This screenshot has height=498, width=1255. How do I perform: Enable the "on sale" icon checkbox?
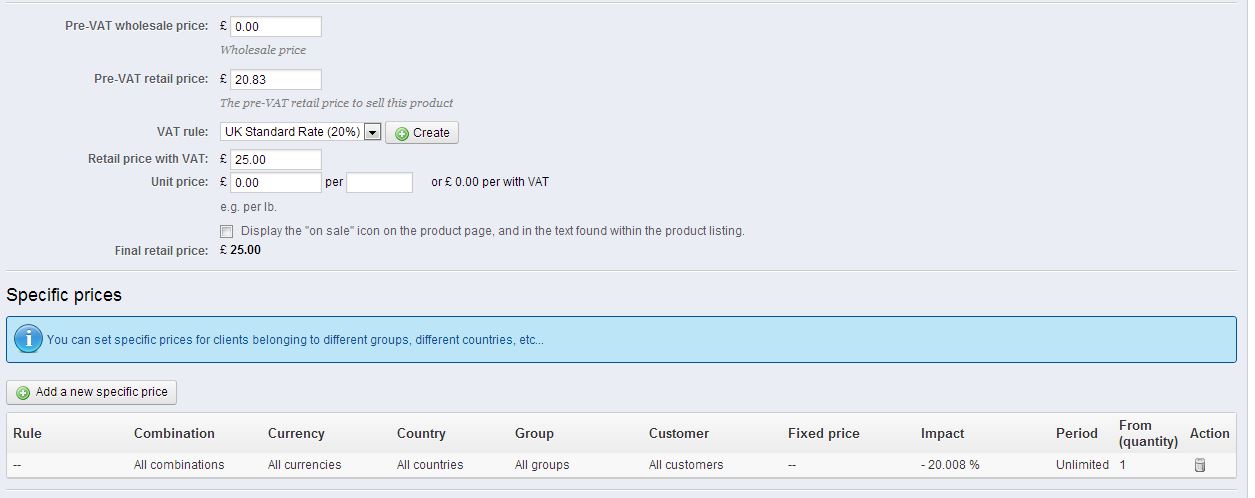pos(227,231)
